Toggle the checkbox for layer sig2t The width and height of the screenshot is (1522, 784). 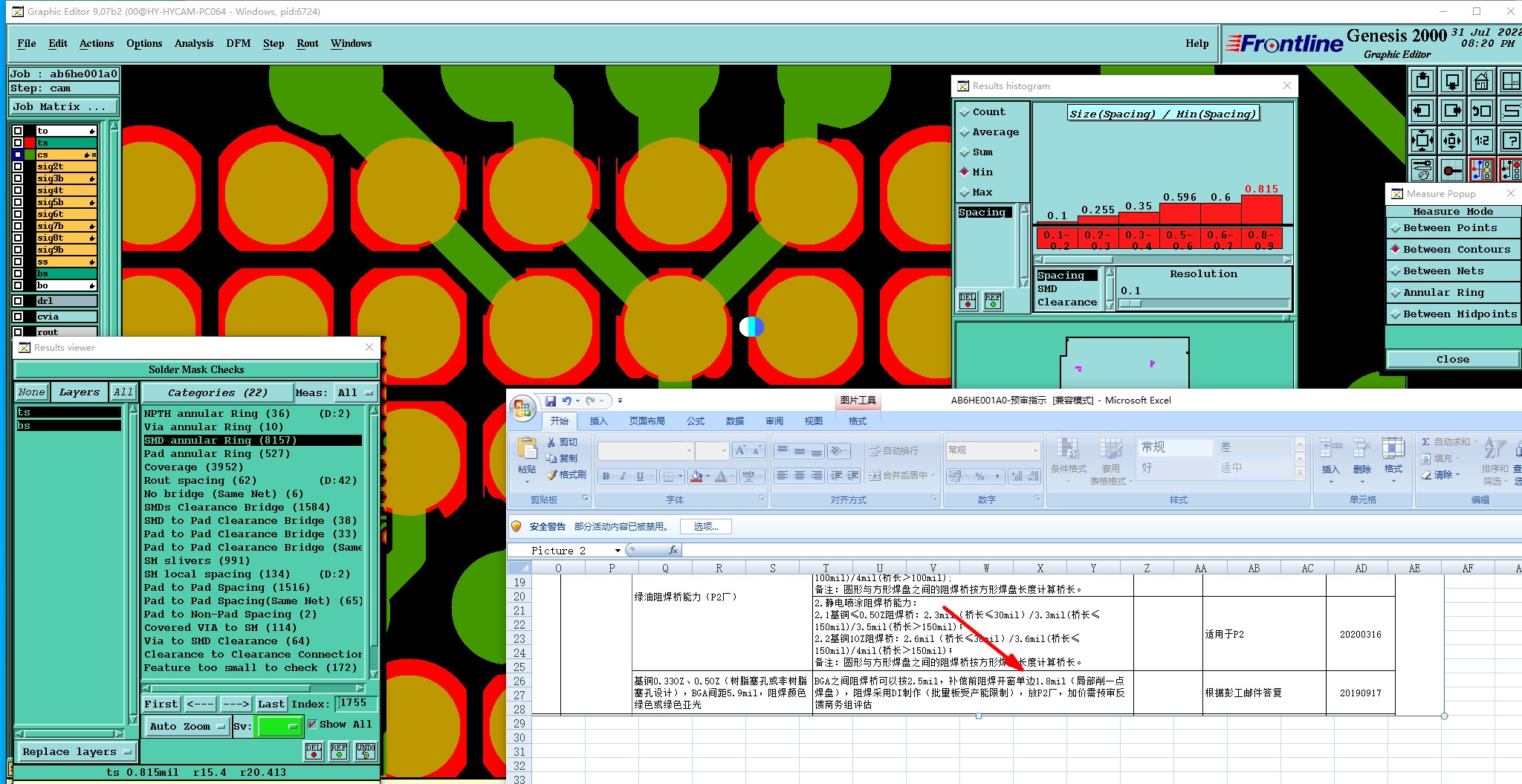point(18,166)
